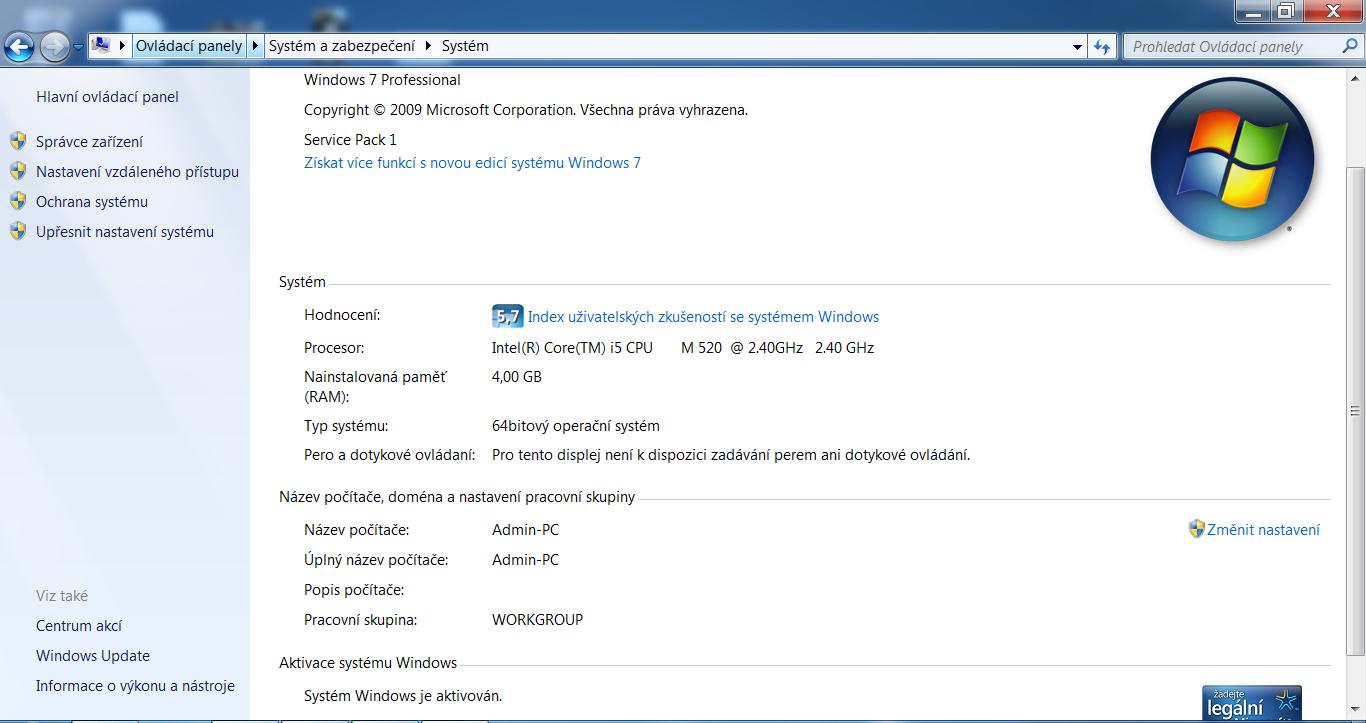Open Informace o výkonu a nástroje
Image resolution: width=1366 pixels, height=723 pixels.
[x=135, y=686]
